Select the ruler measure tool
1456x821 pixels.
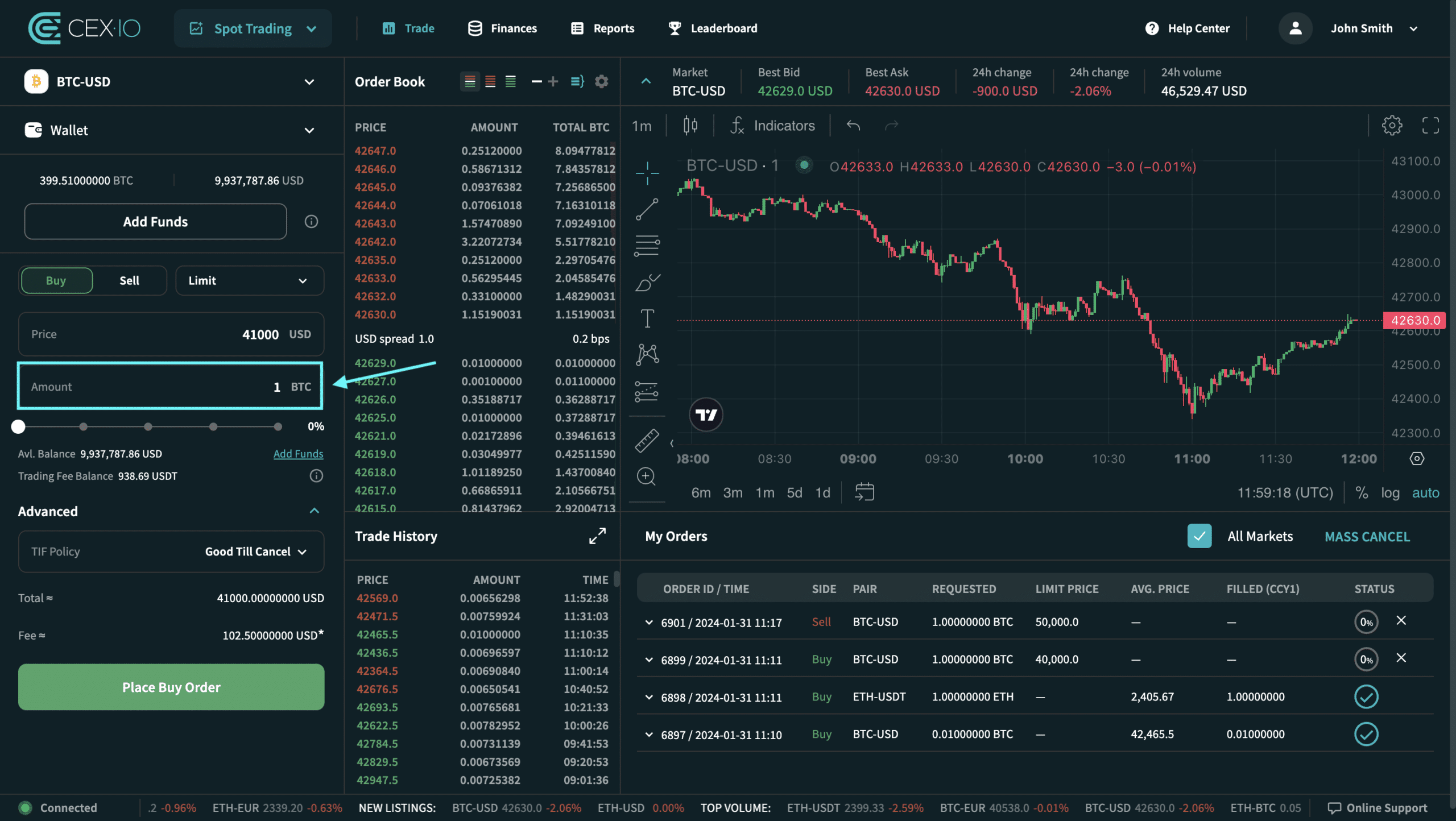pyautogui.click(x=647, y=440)
